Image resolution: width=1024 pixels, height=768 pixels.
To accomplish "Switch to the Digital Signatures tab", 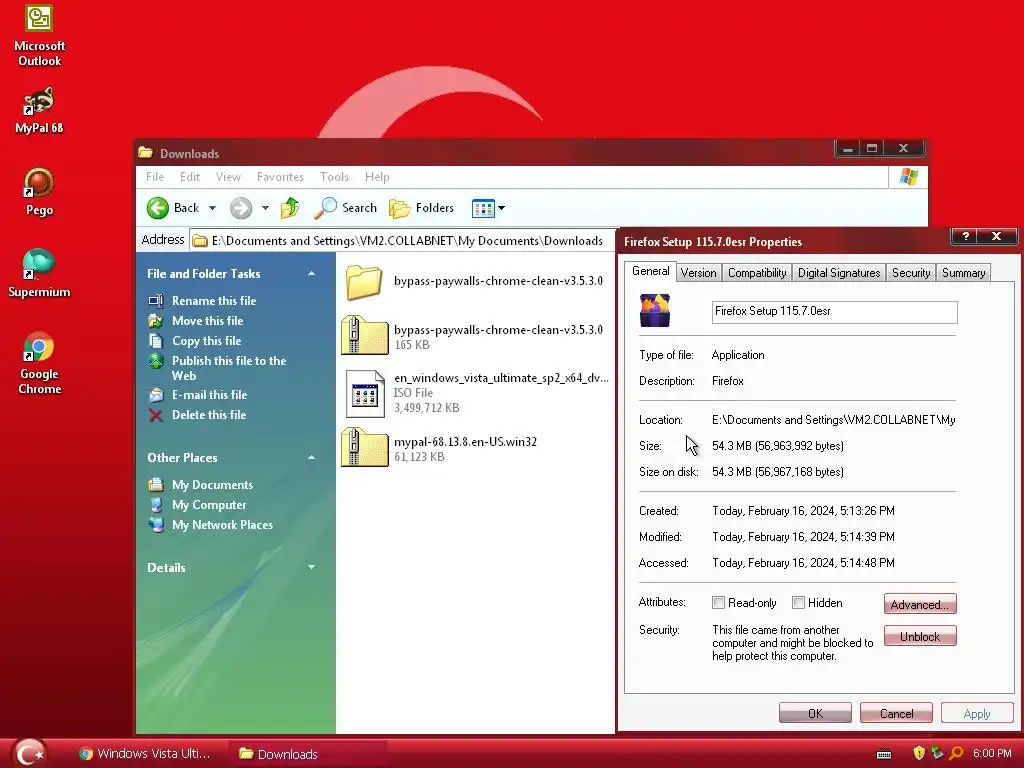I will click(x=839, y=273).
